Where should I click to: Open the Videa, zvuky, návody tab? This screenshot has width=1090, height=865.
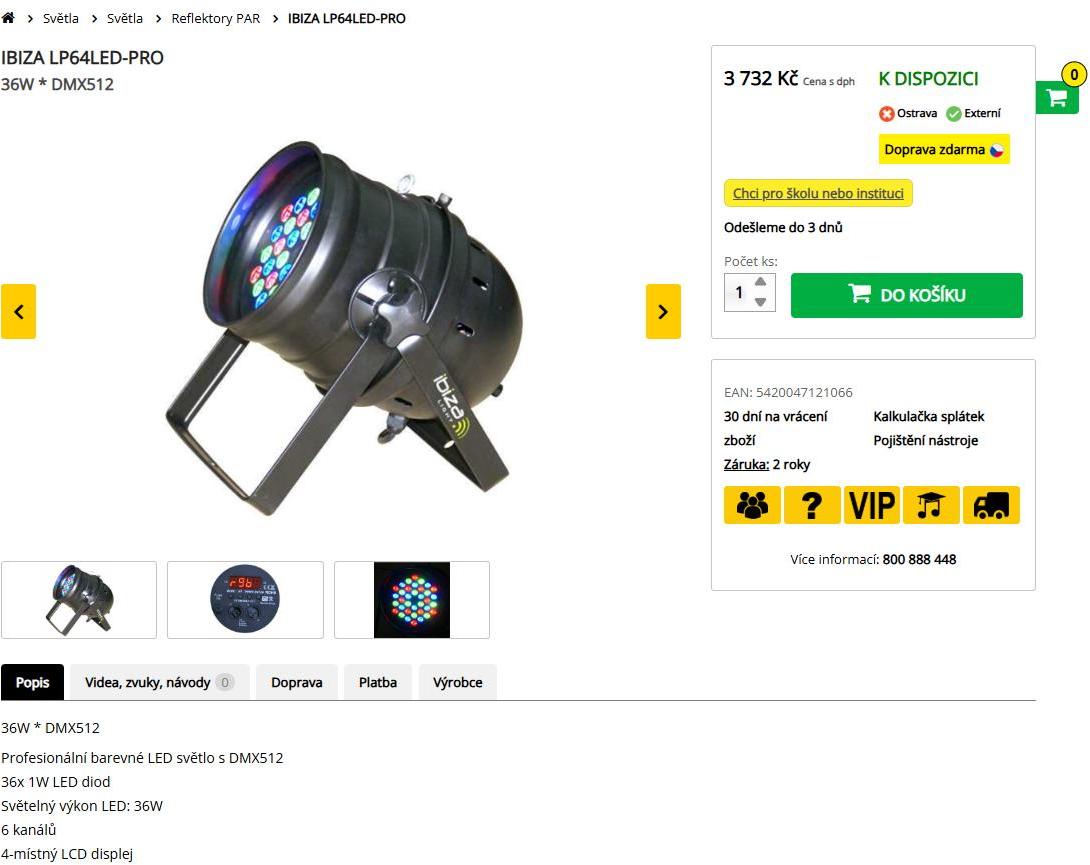(159, 682)
